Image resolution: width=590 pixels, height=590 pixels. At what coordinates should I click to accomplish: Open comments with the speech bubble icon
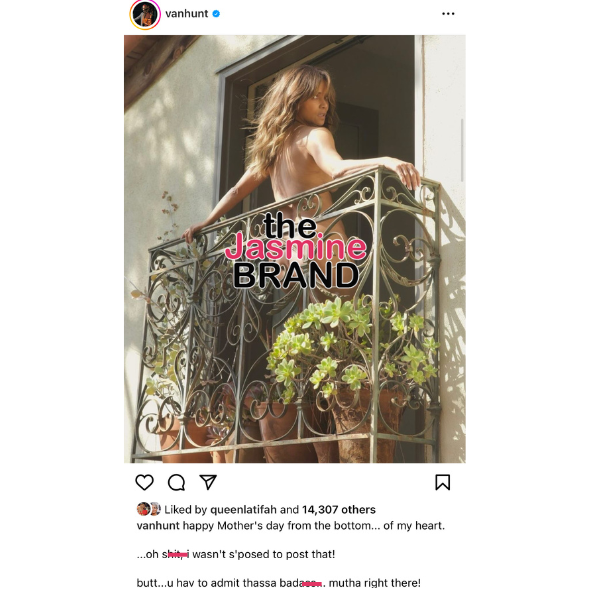(x=176, y=482)
